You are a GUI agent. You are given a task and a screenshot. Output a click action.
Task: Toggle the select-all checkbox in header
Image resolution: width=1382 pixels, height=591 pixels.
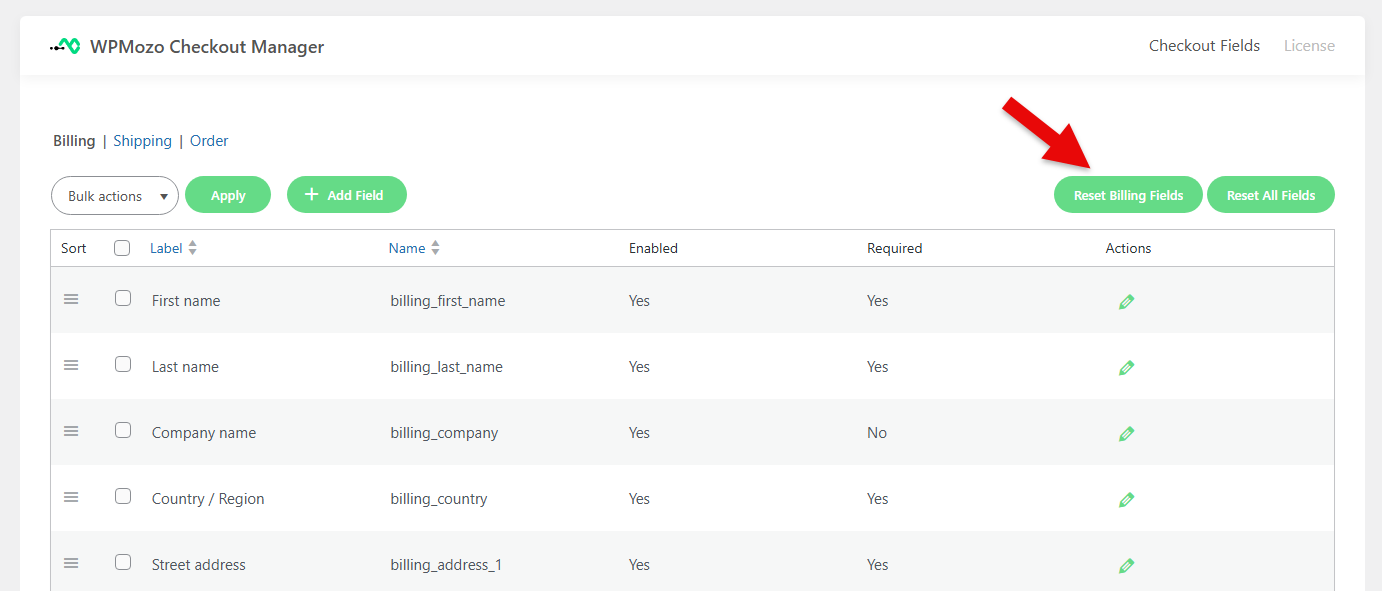[x=122, y=248]
